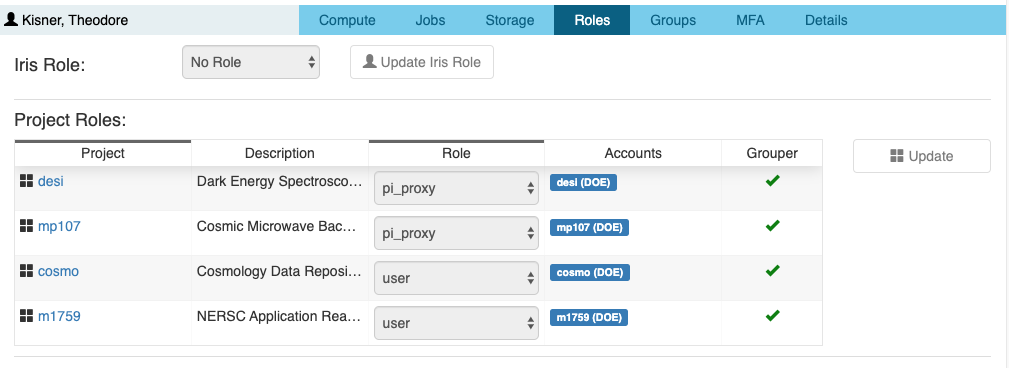Switch to the Compute tab

[x=347, y=20]
